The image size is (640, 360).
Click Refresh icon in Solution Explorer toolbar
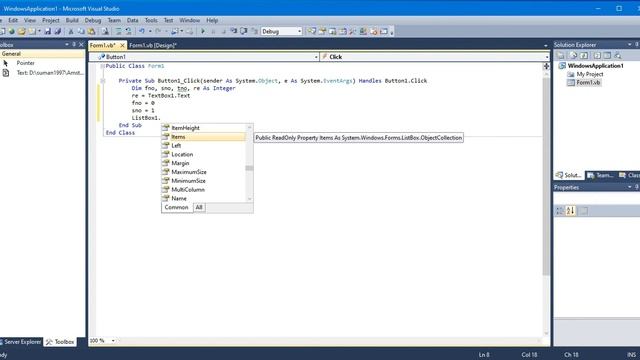(x=584, y=55)
